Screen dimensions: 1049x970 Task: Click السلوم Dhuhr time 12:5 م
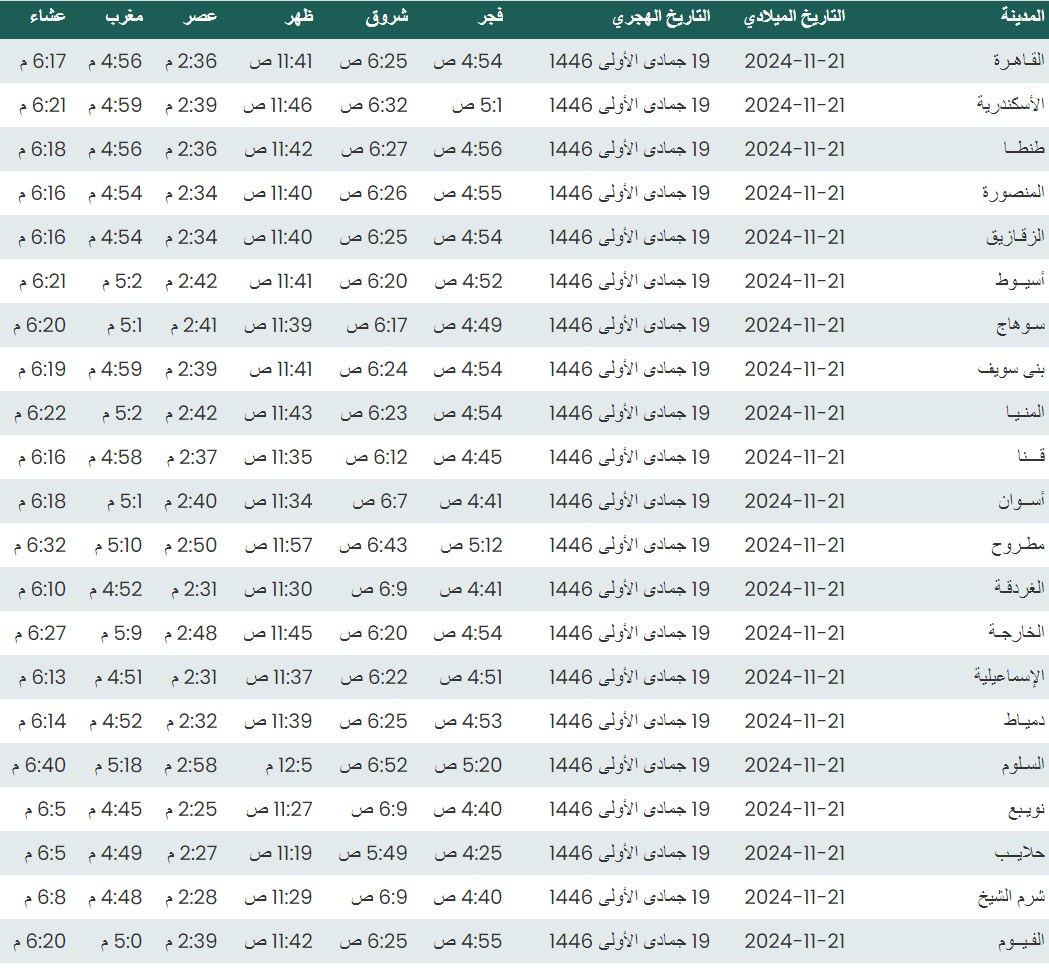pyautogui.click(x=288, y=765)
